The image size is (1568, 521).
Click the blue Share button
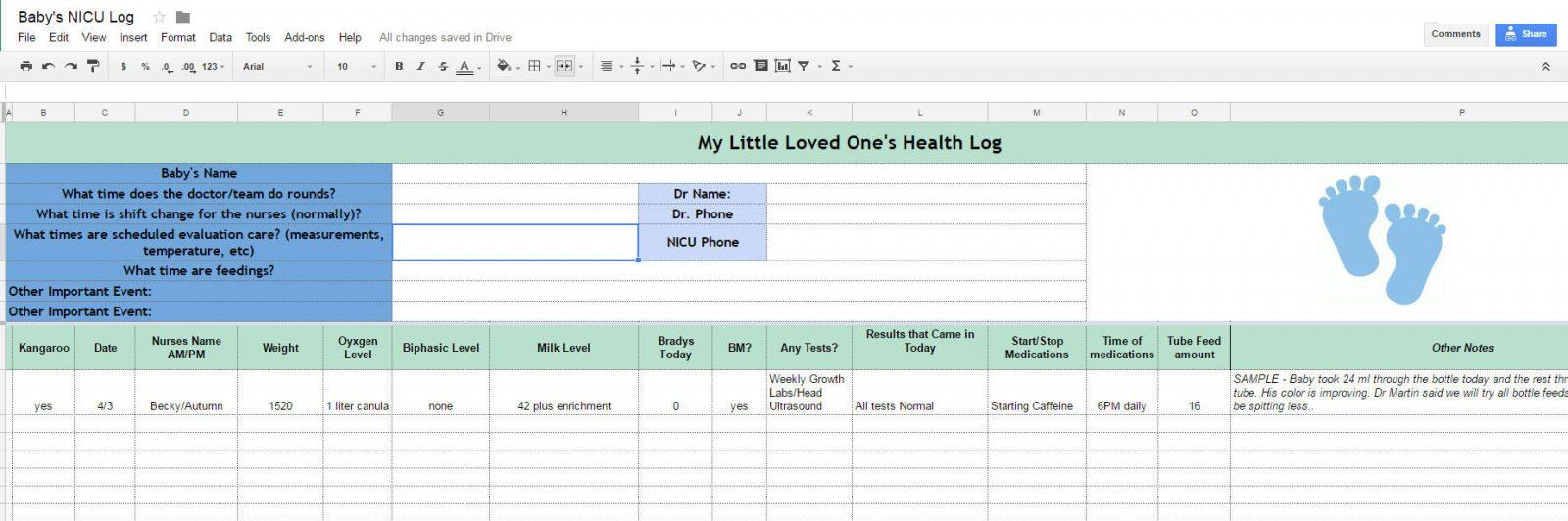[x=1525, y=34]
